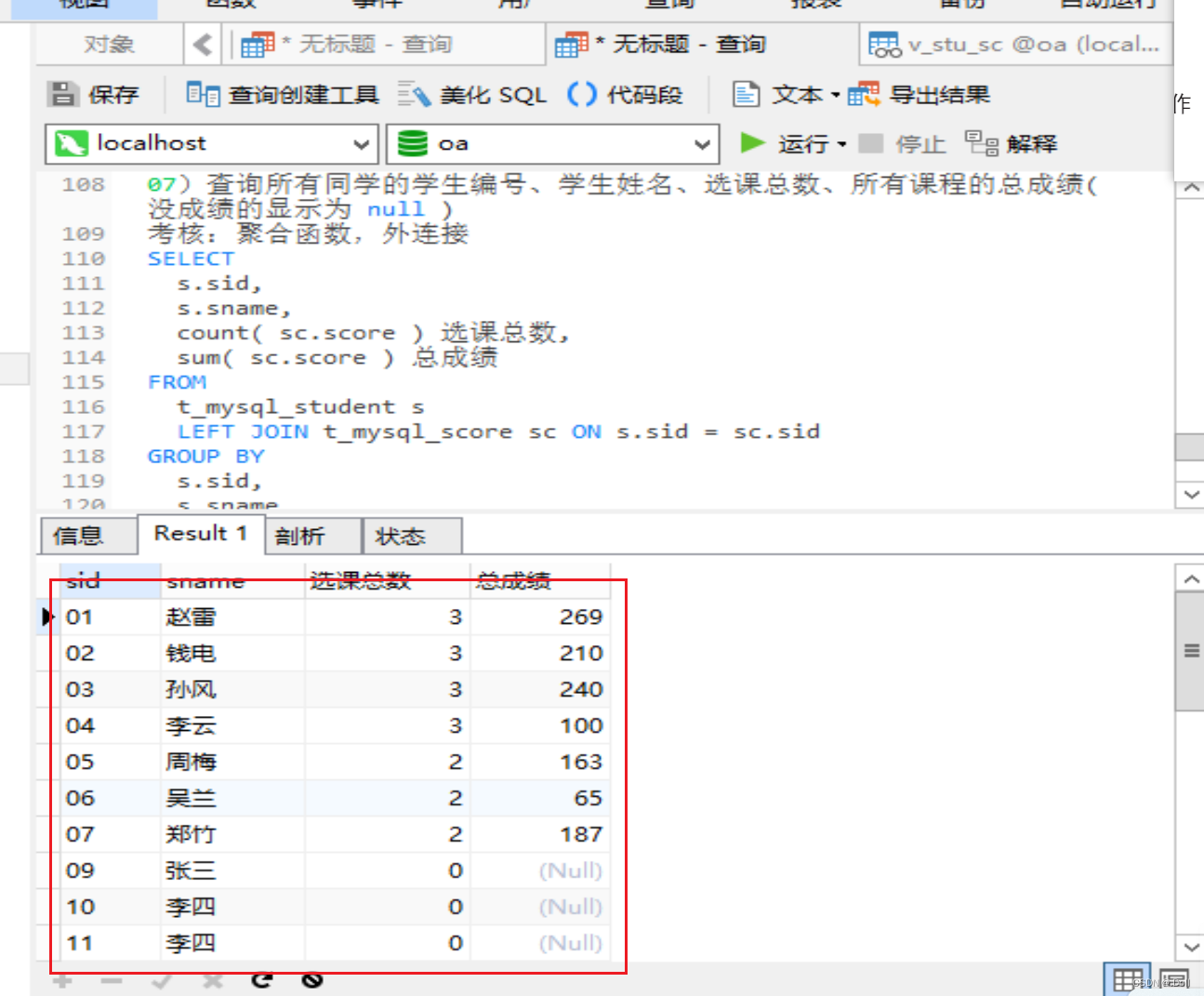Select the Result 1 tab
1204x996 pixels.
(202, 534)
